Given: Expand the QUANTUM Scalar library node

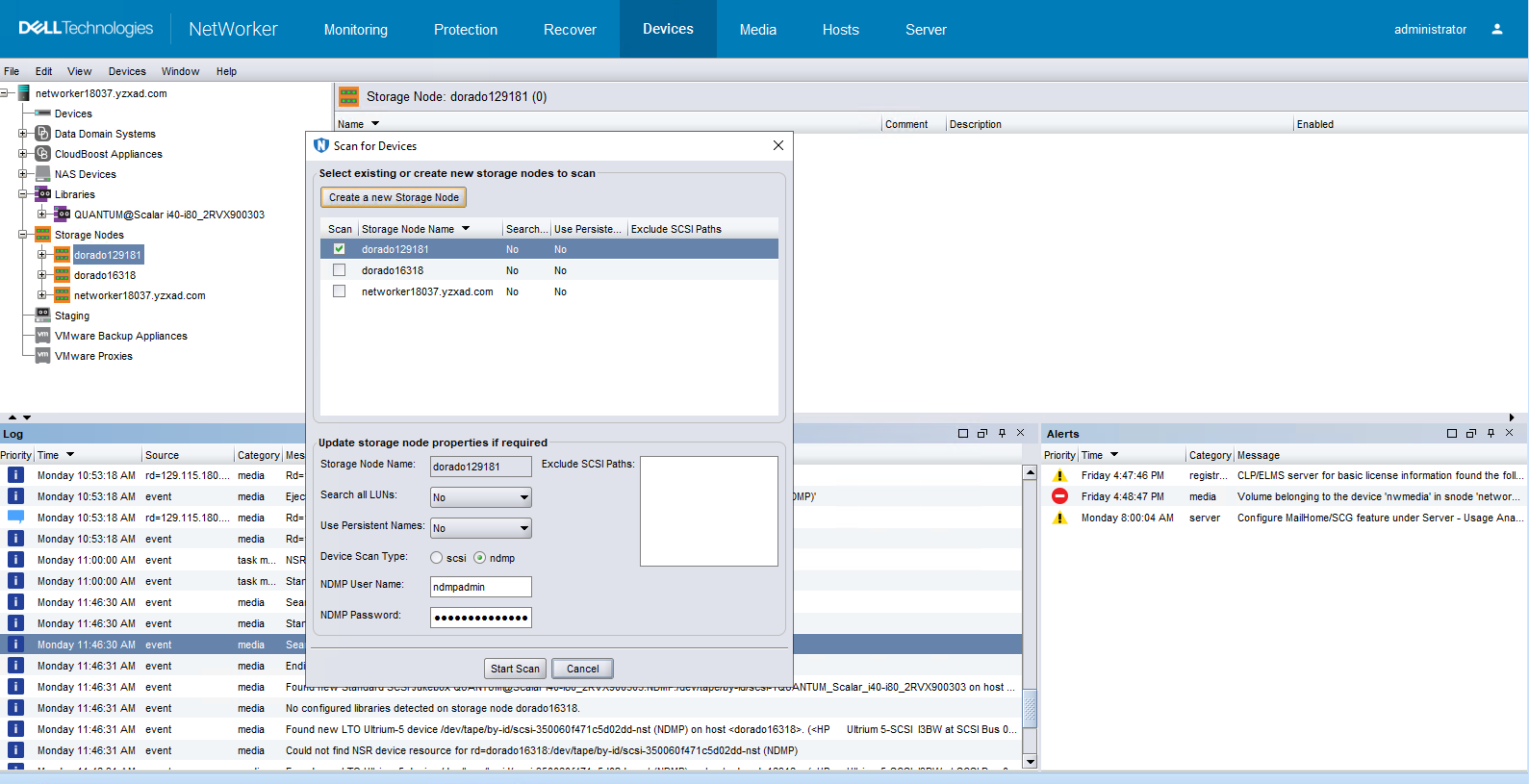Looking at the screenshot, I should pos(41,215).
